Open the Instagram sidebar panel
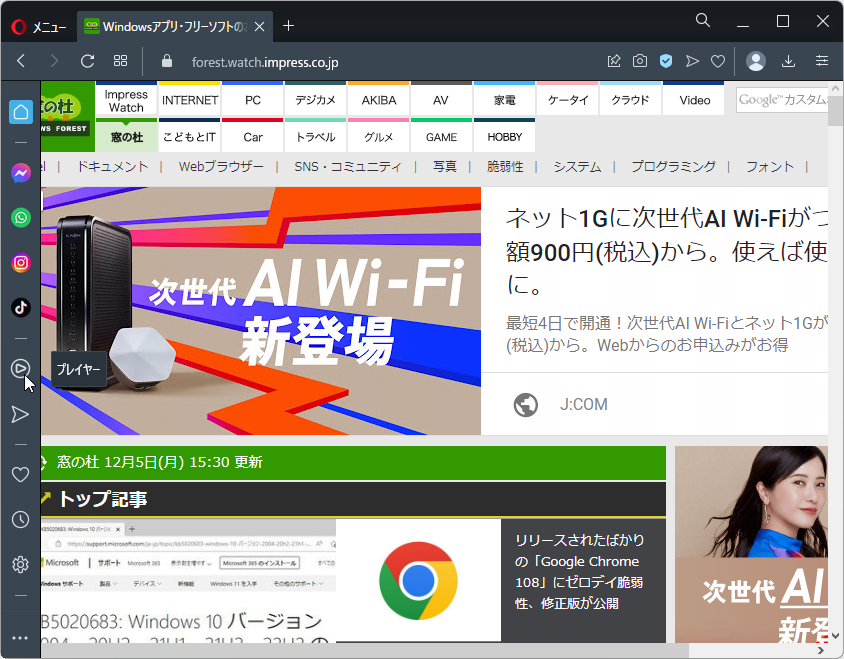The height and width of the screenshot is (659, 844). [20, 262]
